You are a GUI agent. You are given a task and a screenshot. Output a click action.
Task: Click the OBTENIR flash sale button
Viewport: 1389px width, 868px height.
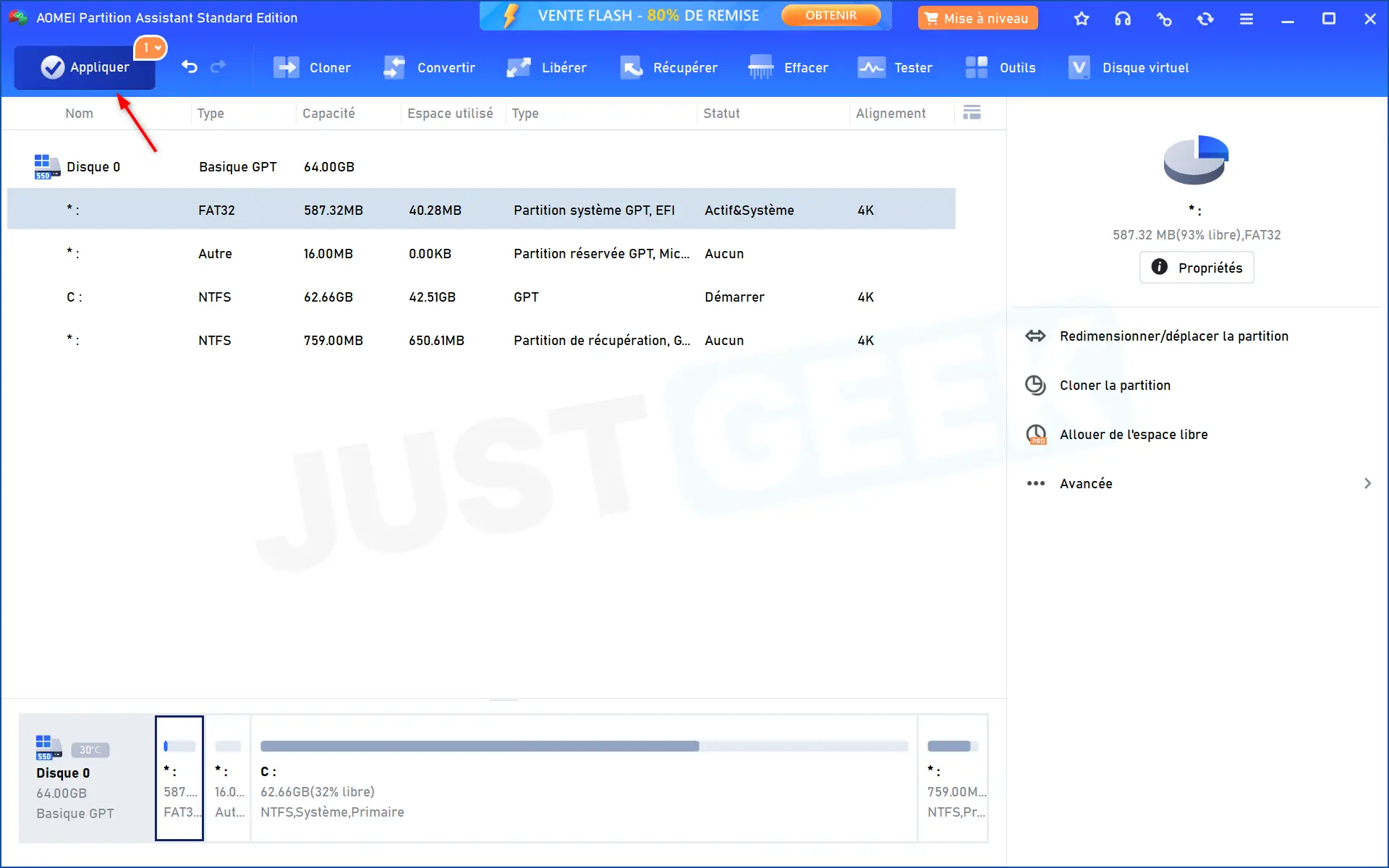tap(831, 15)
